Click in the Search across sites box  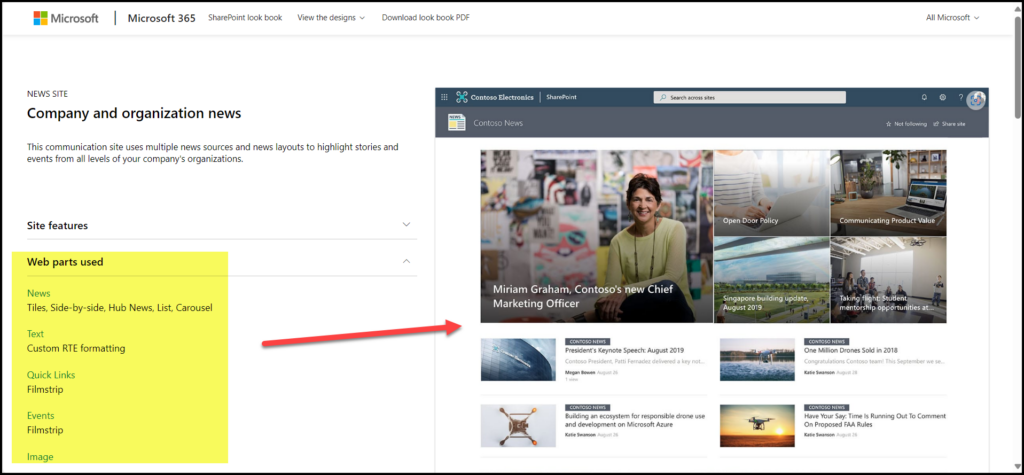[x=750, y=97]
